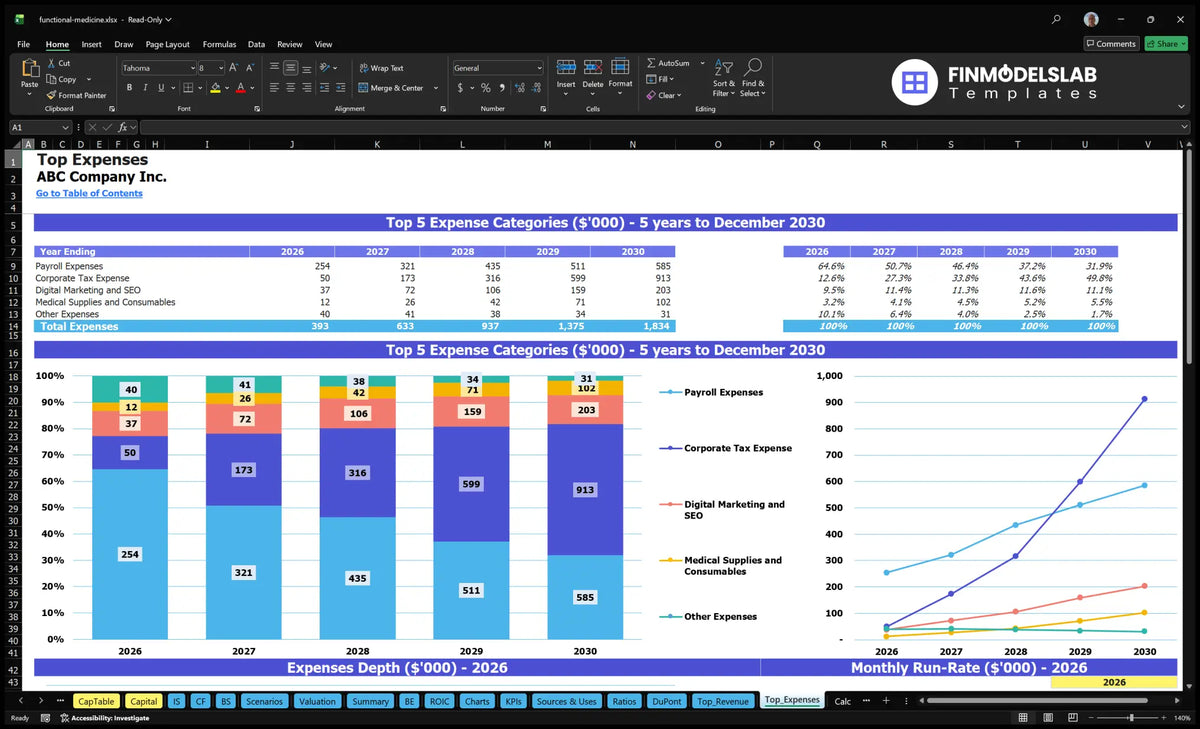Click the Comma Style icon
The image size is (1200, 729).
tap(501, 88)
